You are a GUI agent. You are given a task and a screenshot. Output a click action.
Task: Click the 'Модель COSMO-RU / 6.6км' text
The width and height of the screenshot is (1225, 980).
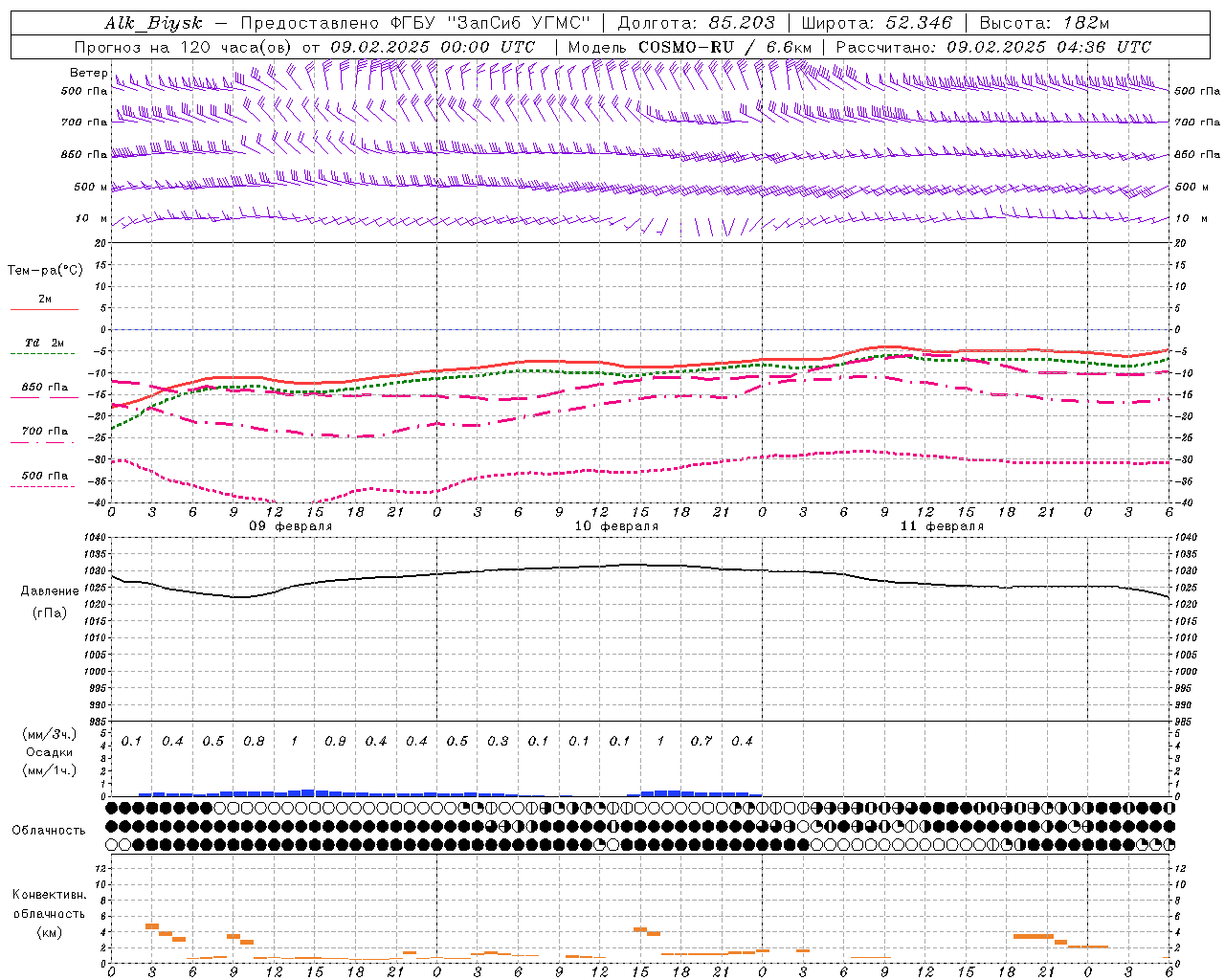tap(689, 47)
